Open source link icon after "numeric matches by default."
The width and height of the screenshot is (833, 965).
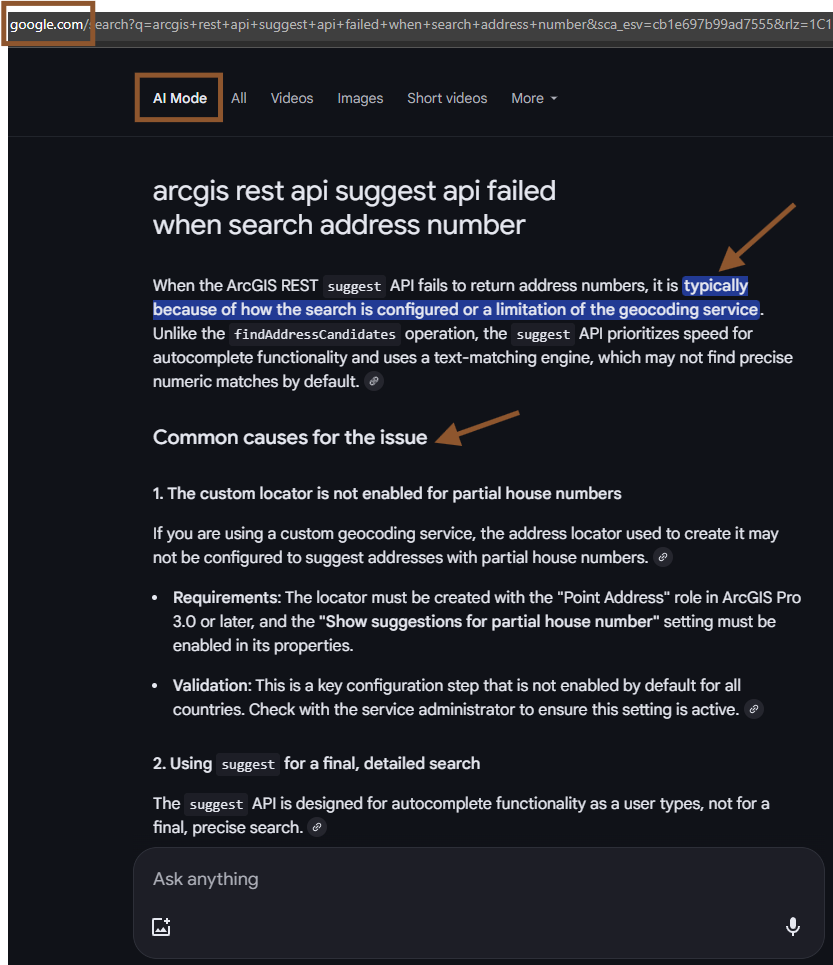(x=374, y=382)
